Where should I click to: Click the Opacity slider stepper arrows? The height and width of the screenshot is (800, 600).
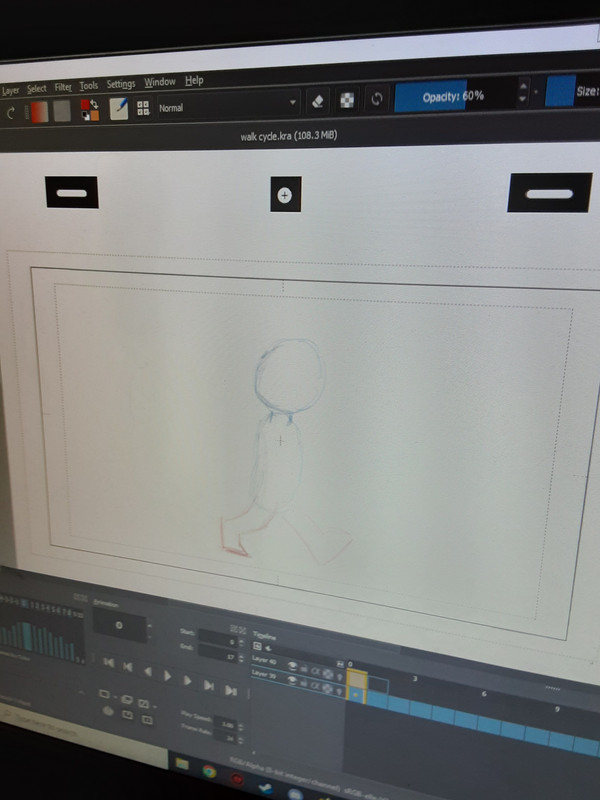click(523, 92)
